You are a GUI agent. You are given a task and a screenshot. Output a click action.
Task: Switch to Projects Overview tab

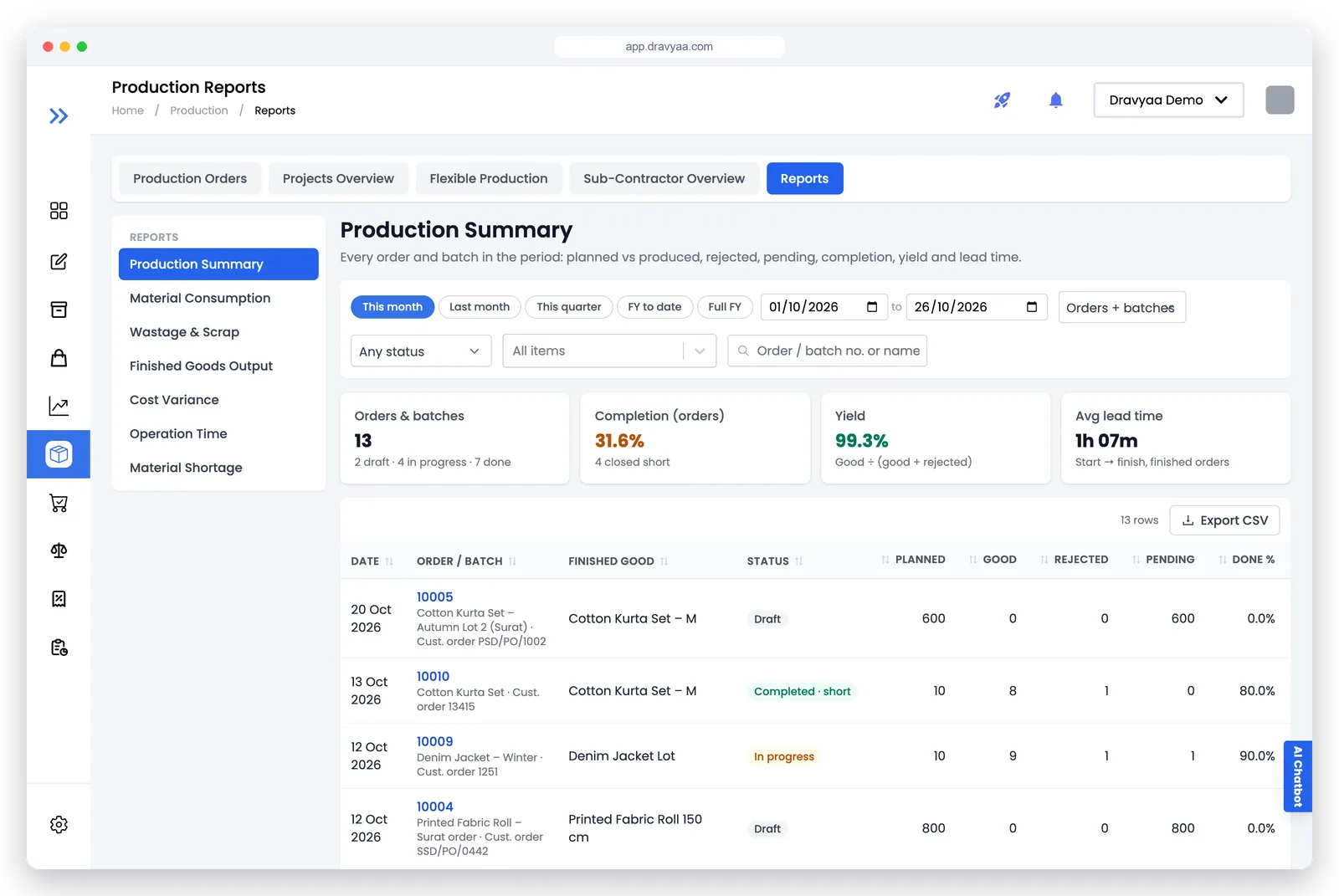[x=338, y=179]
